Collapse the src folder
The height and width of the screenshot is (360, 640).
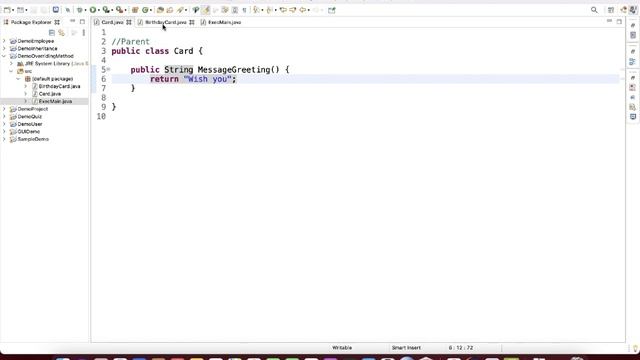[11, 71]
